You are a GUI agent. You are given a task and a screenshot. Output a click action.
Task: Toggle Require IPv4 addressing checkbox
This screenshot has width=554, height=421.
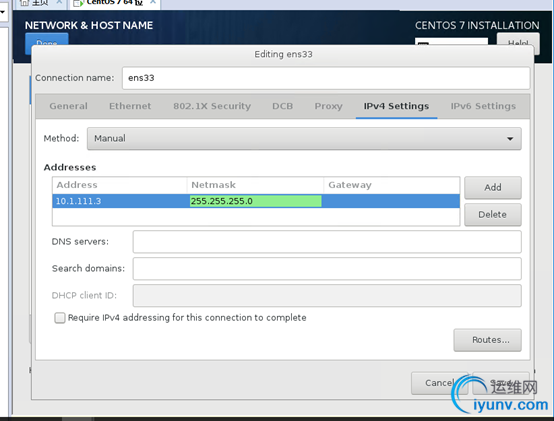click(60, 318)
